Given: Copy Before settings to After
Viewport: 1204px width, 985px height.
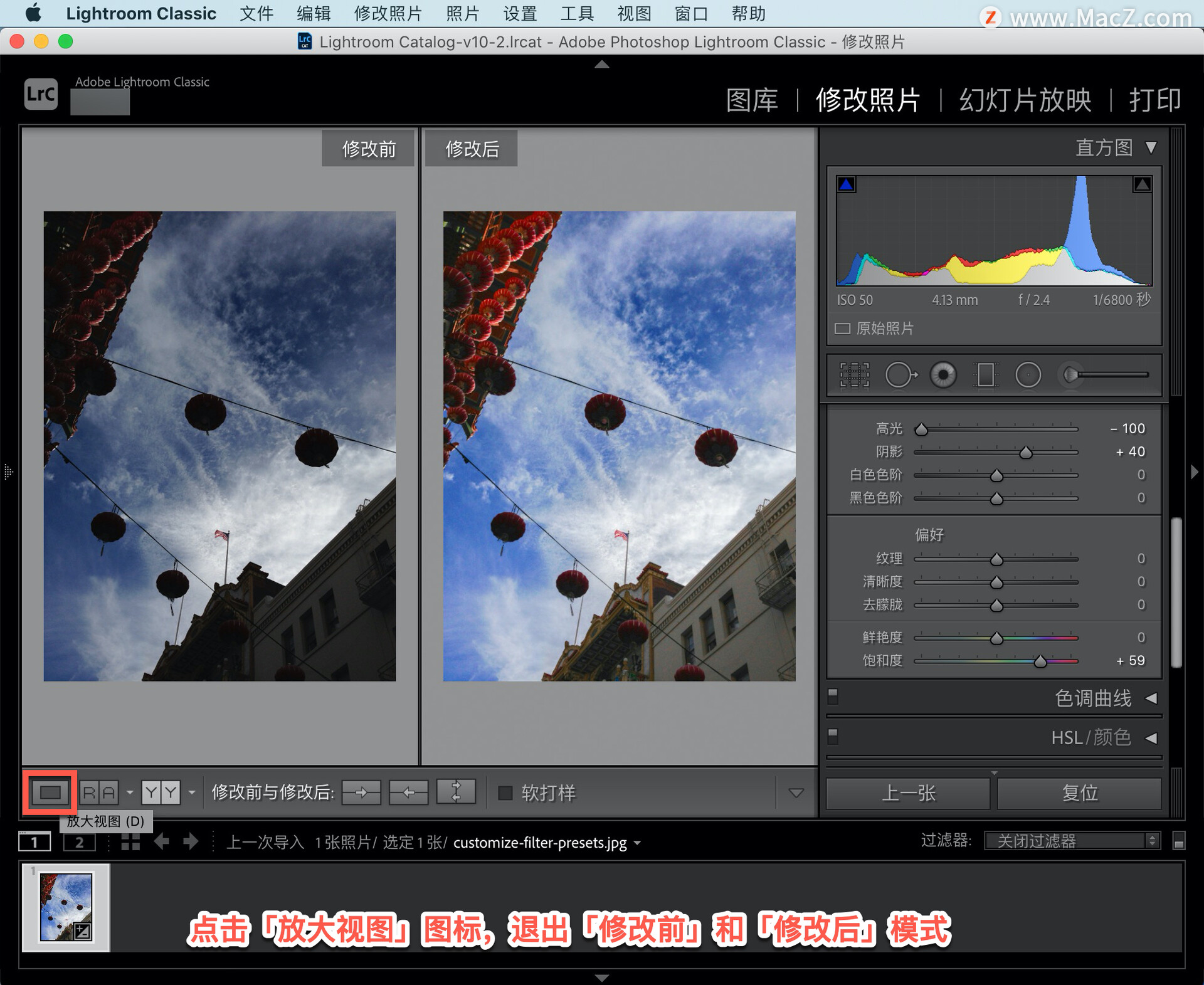Looking at the screenshot, I should (x=361, y=793).
